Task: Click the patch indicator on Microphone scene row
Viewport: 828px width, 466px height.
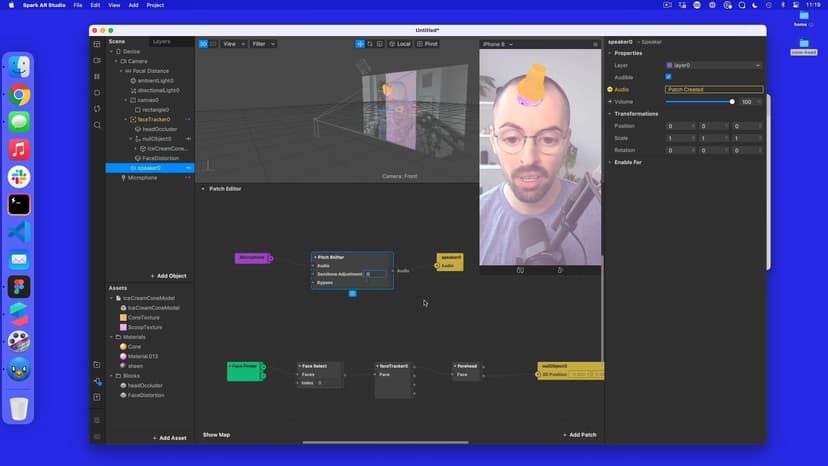Action: (187, 178)
